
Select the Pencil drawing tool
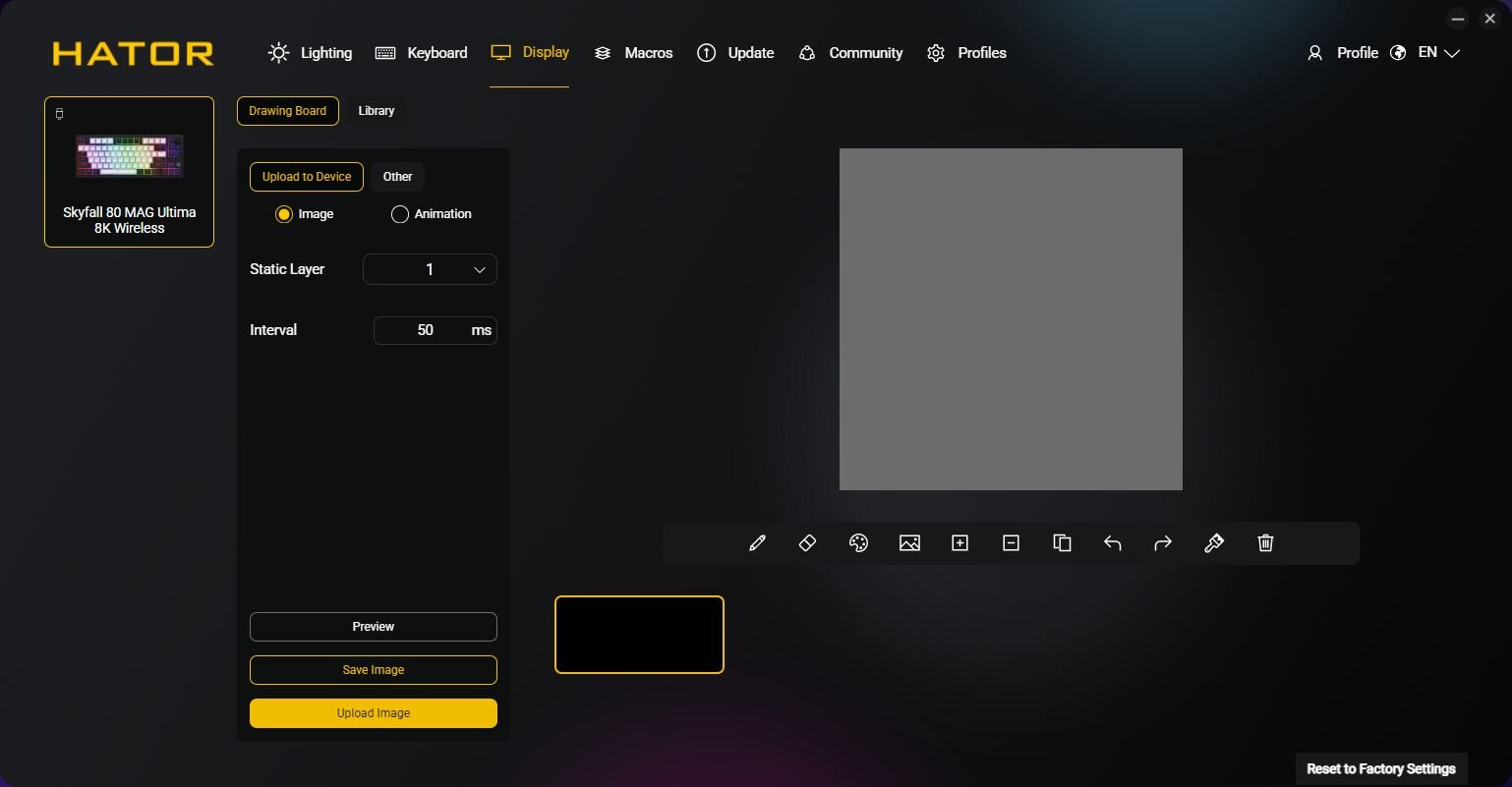click(757, 543)
